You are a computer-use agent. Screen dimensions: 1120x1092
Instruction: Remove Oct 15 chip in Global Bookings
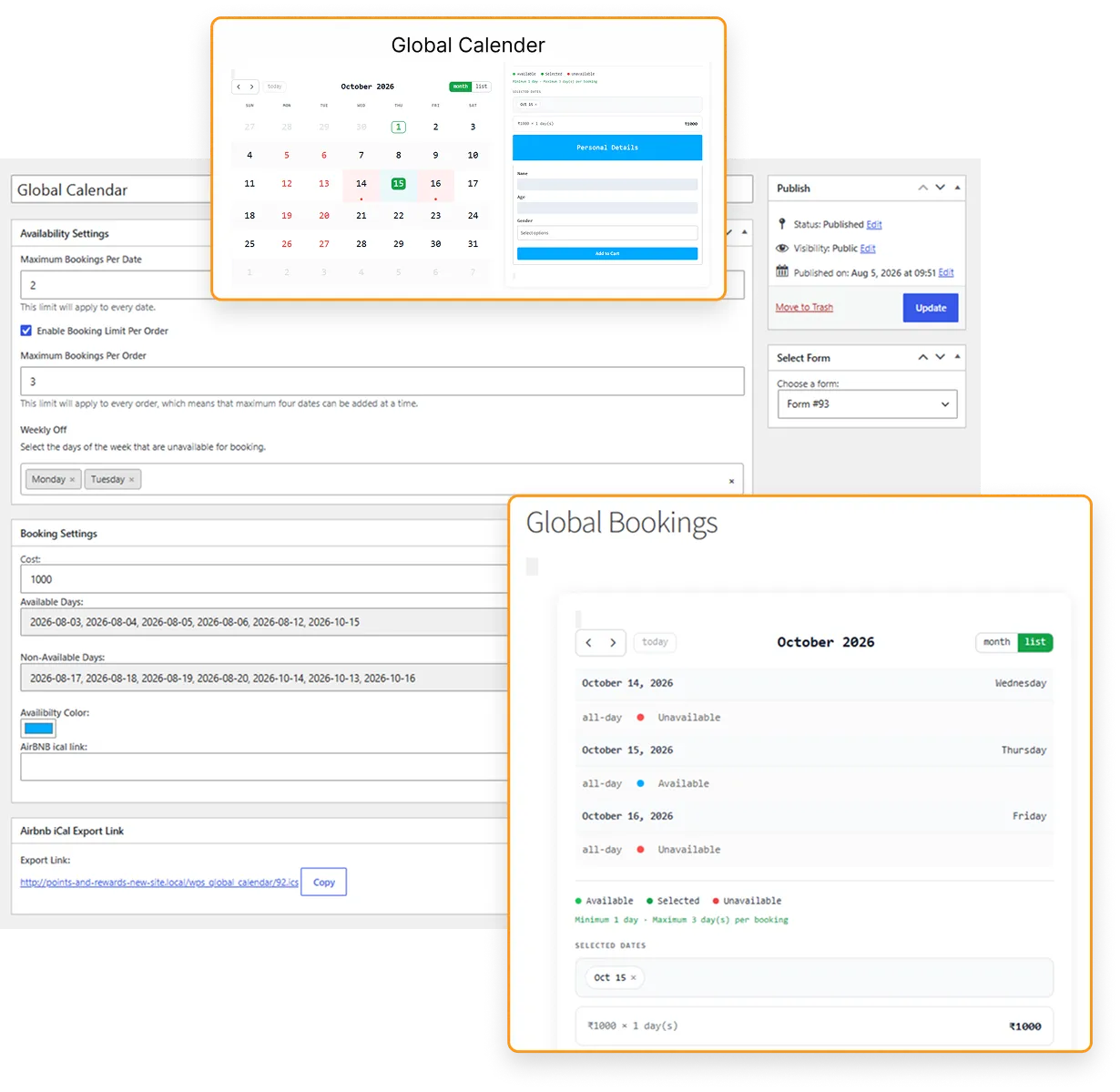click(634, 977)
